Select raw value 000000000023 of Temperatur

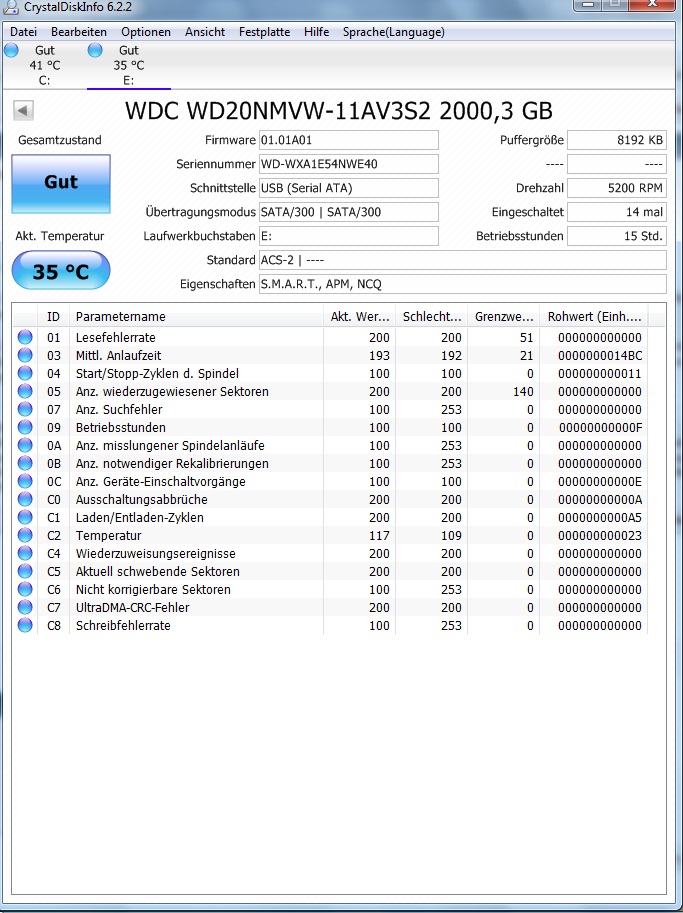tap(600, 536)
